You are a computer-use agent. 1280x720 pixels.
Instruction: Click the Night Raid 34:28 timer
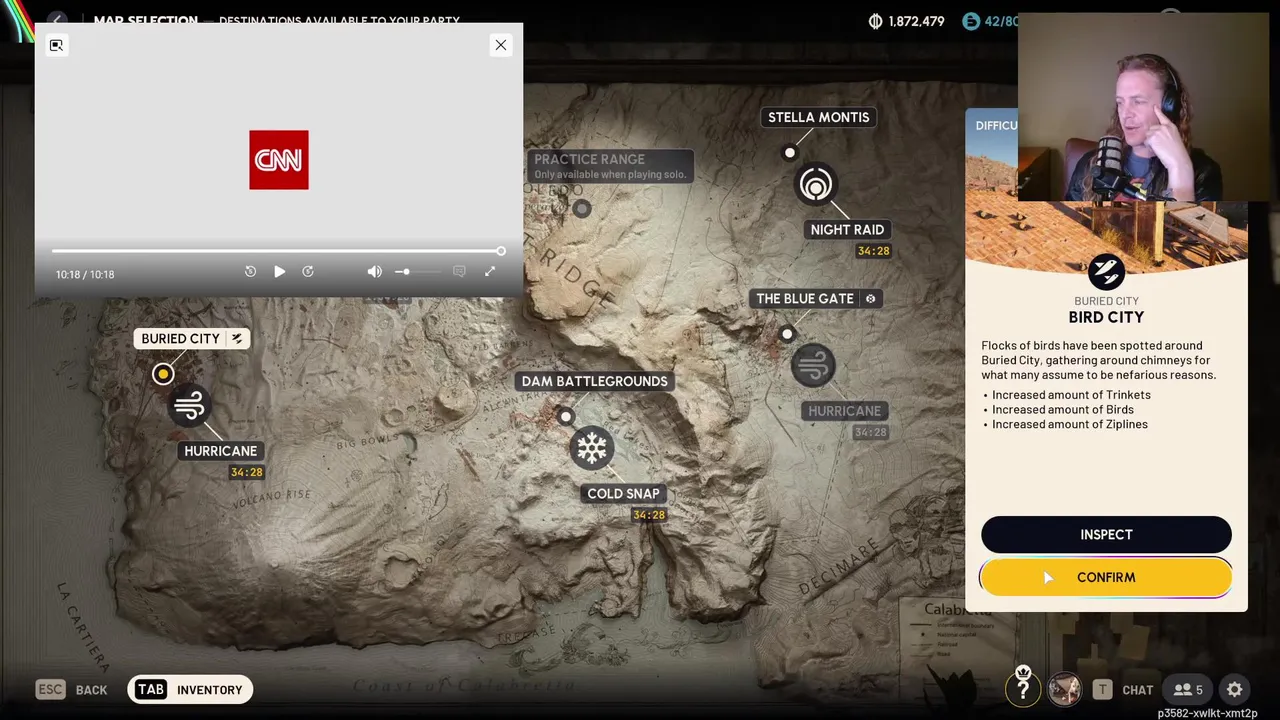[873, 251]
